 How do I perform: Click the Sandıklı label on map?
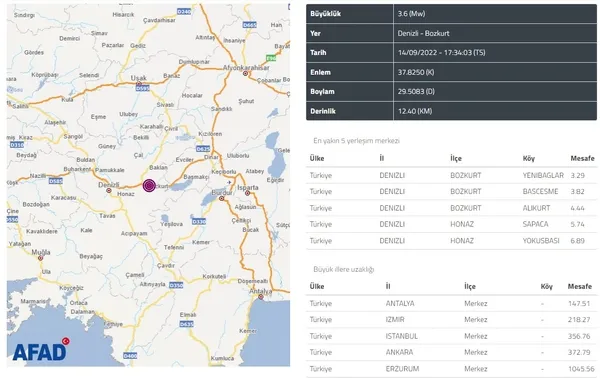tap(221, 109)
